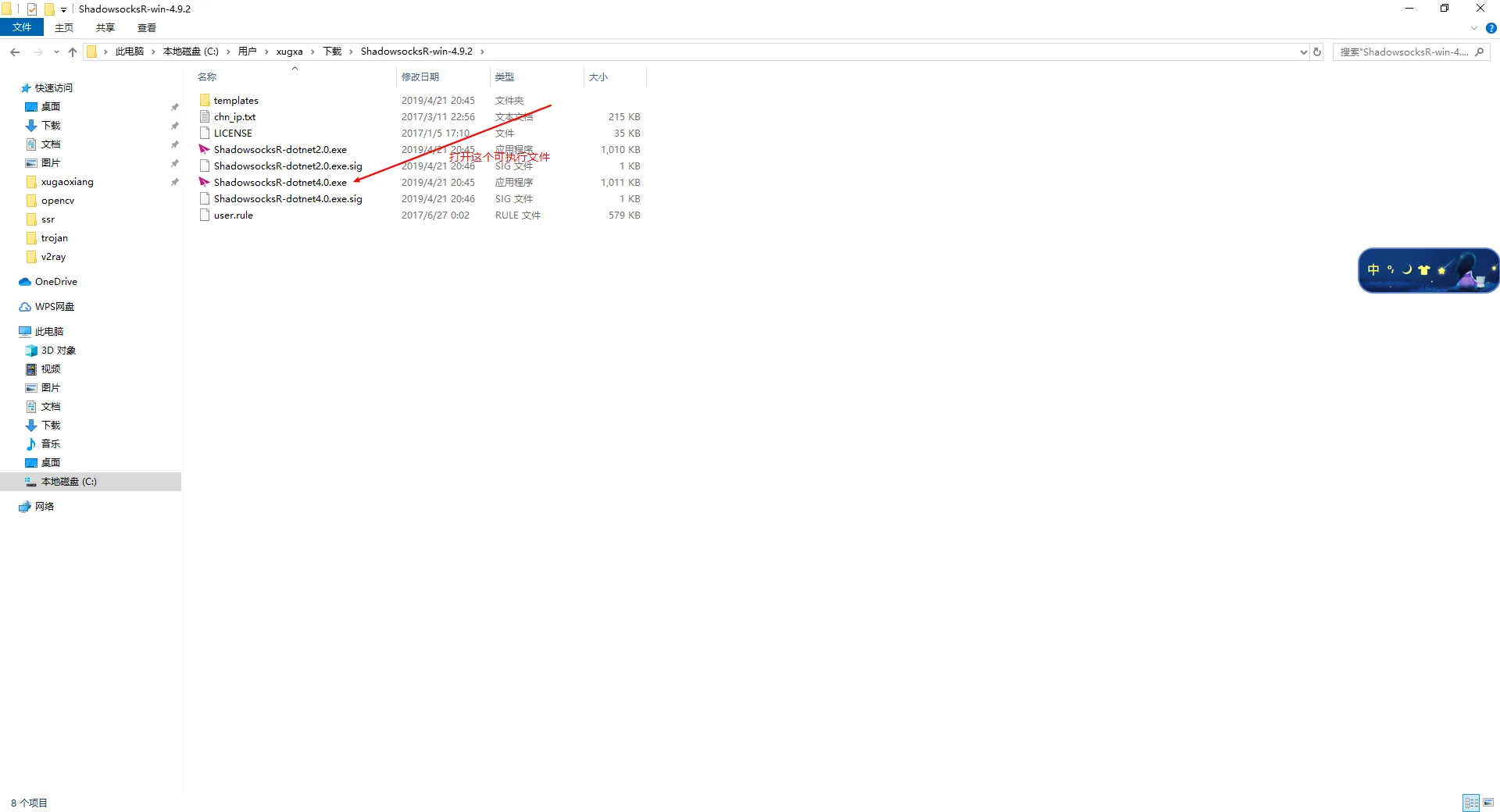The width and height of the screenshot is (1500, 812).
Task: Click 下载 breadcrumb segment
Action: click(332, 52)
